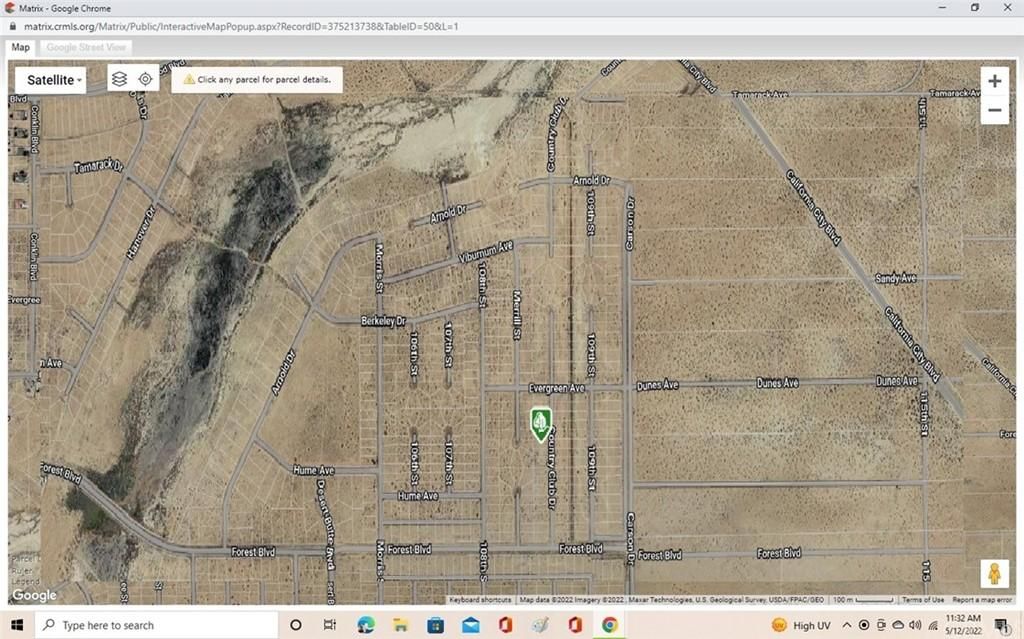The image size is (1024, 639).
Task: Launch the Mail app in taskbar
Action: point(470,625)
